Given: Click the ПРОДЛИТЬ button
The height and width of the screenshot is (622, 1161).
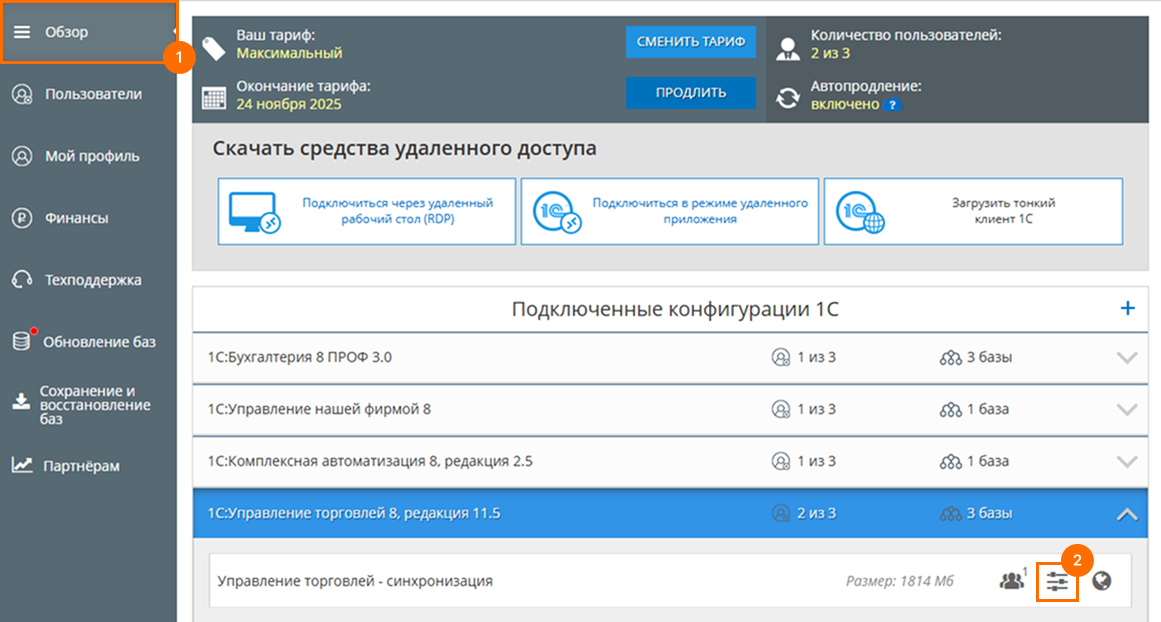Looking at the screenshot, I should [x=690, y=93].
